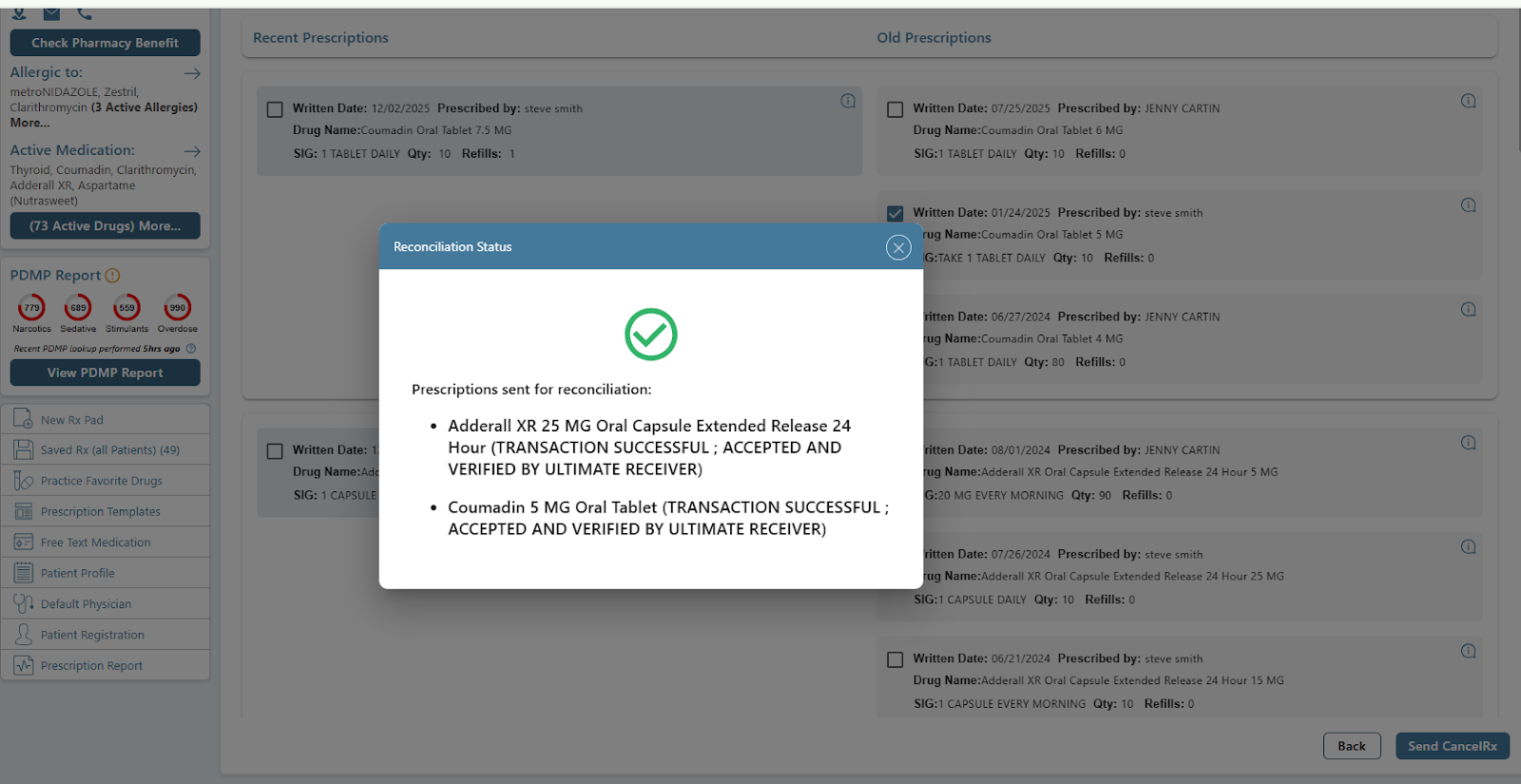Click the Stimulants score gauge
The height and width of the screenshot is (784, 1521).
126,308
